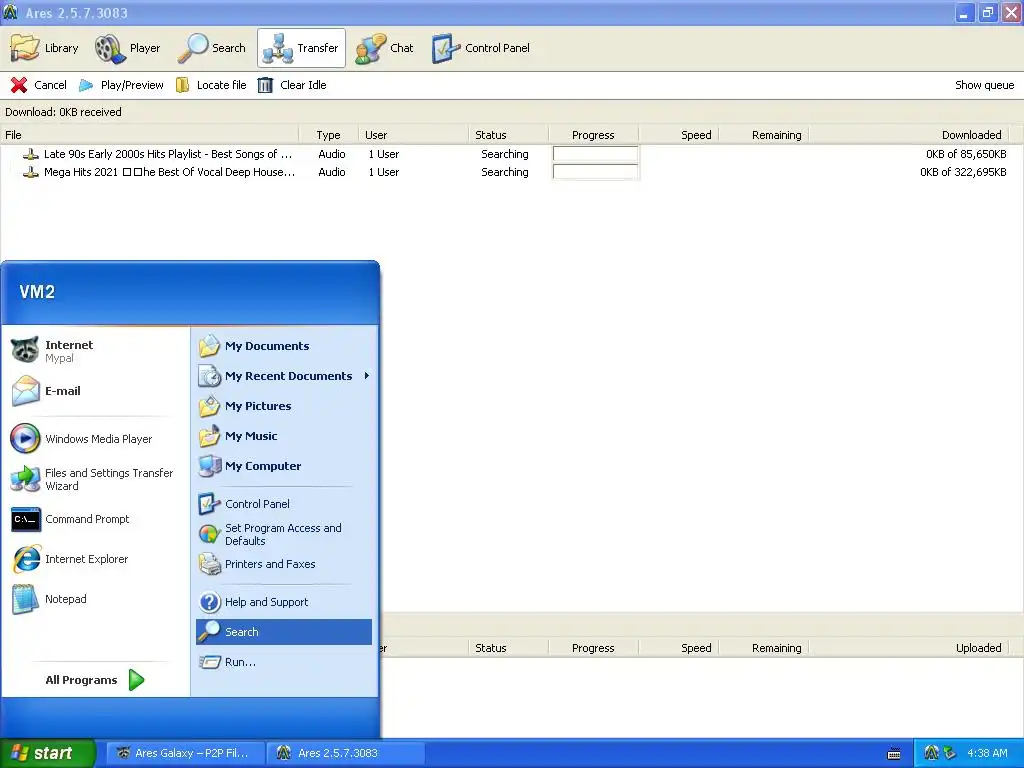Click Speed column header in uploads pane
1024x768 pixels.
[679, 648]
